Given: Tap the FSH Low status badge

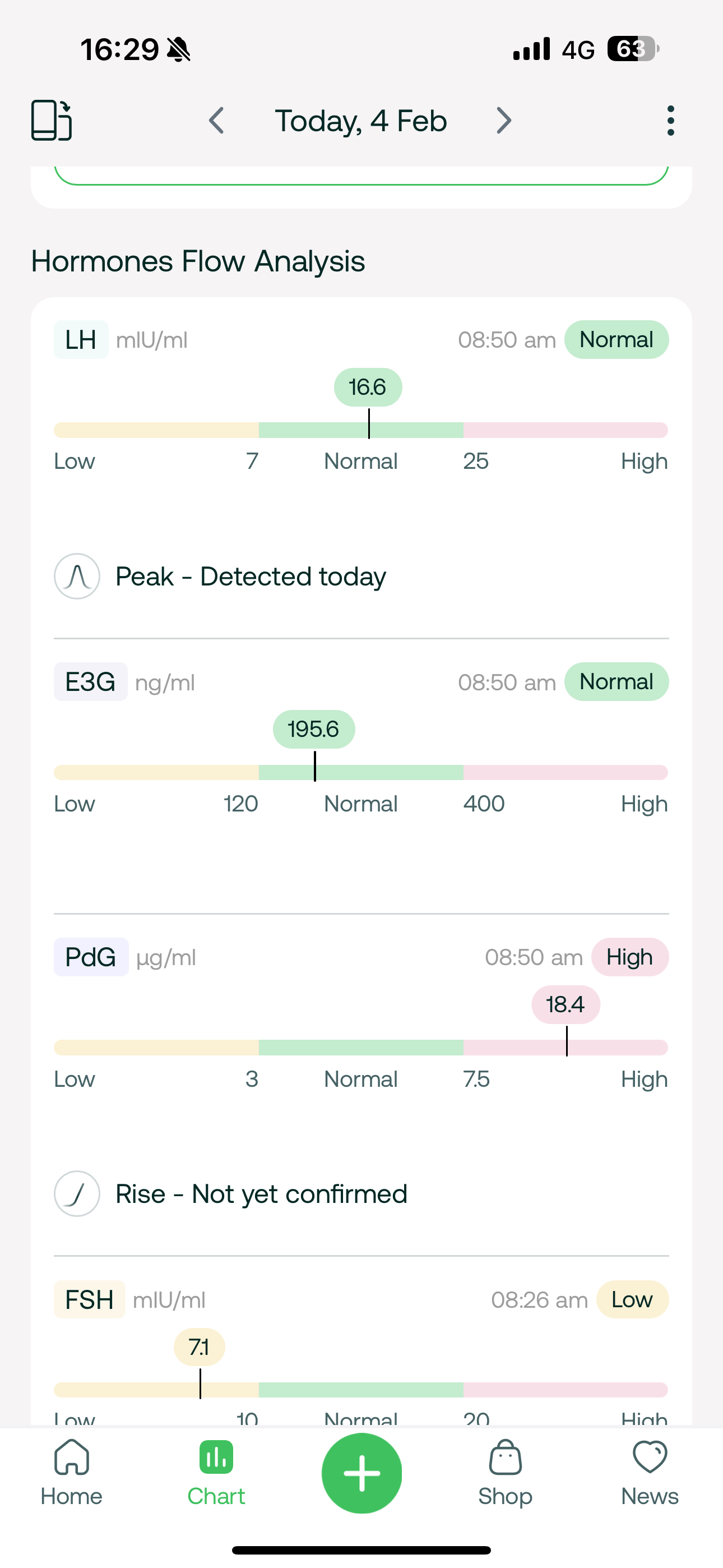Looking at the screenshot, I should 632,1299.
